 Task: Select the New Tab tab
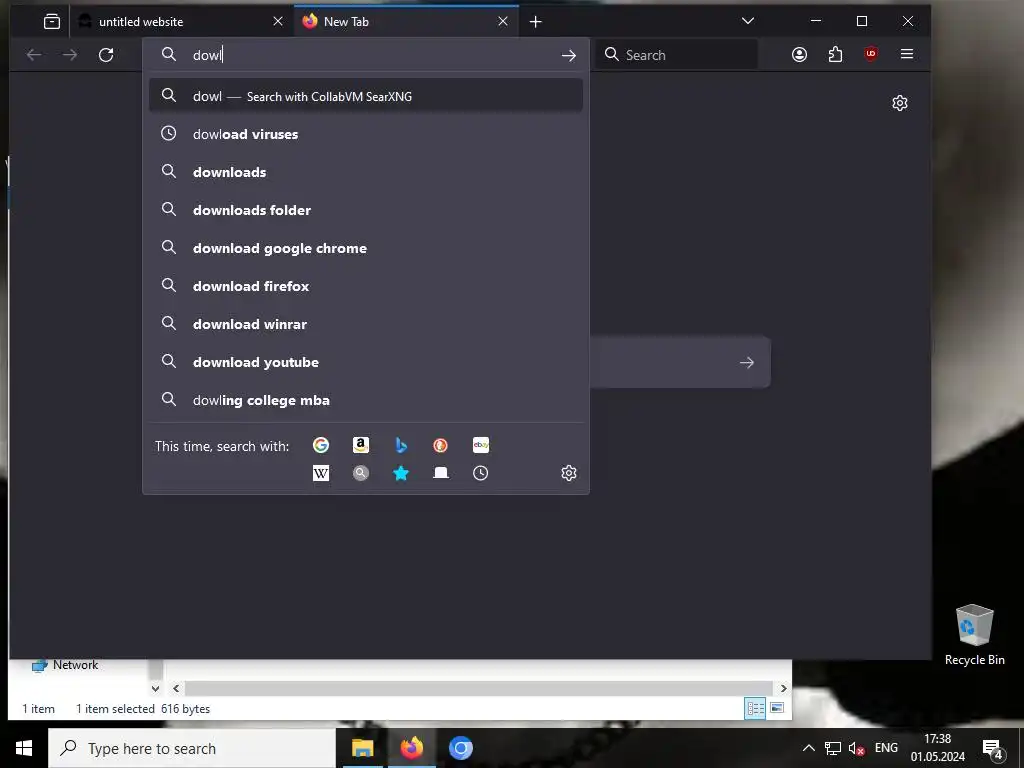click(x=406, y=22)
